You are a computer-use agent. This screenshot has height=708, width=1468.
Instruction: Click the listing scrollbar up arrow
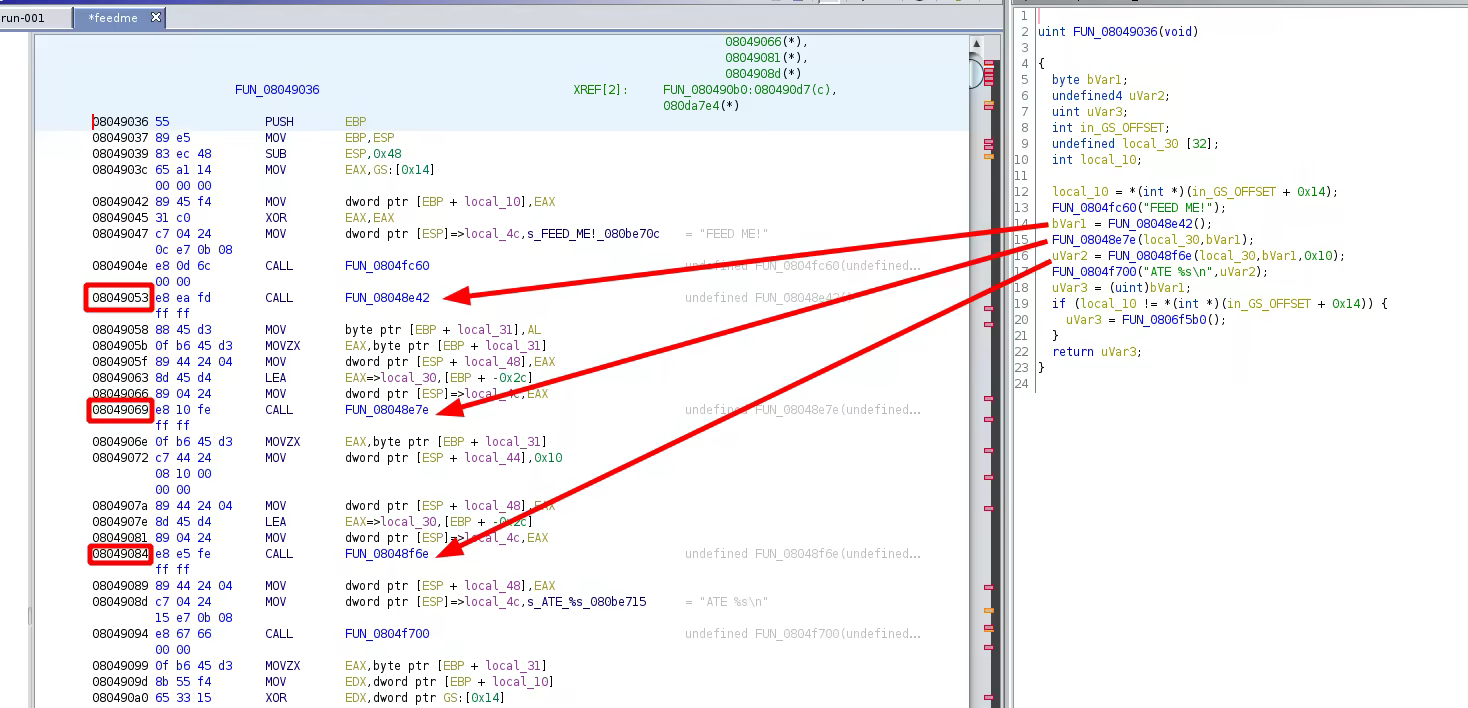[977, 45]
